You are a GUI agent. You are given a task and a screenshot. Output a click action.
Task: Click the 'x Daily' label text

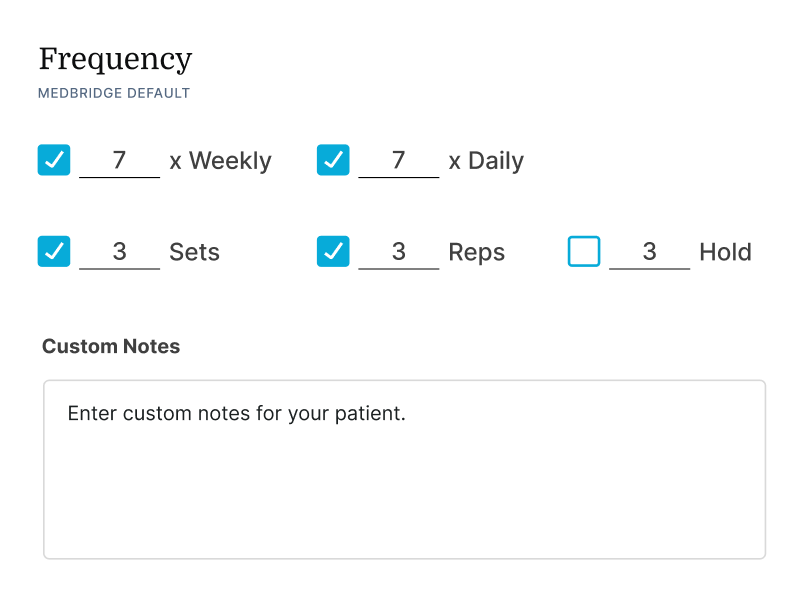(486, 161)
